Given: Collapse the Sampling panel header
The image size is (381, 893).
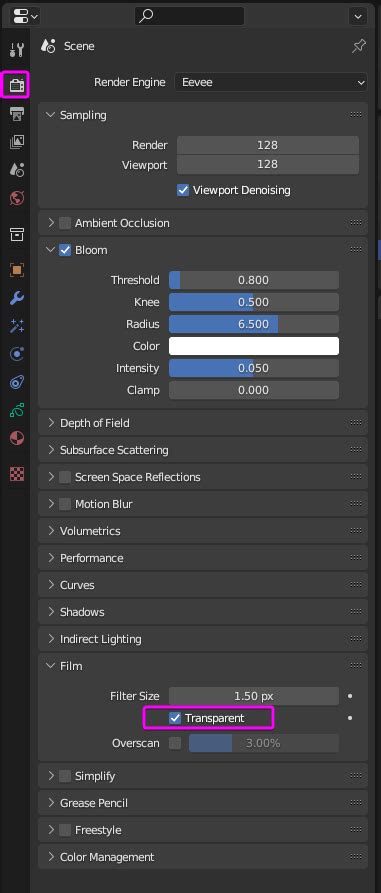Looking at the screenshot, I should [x=203, y=115].
